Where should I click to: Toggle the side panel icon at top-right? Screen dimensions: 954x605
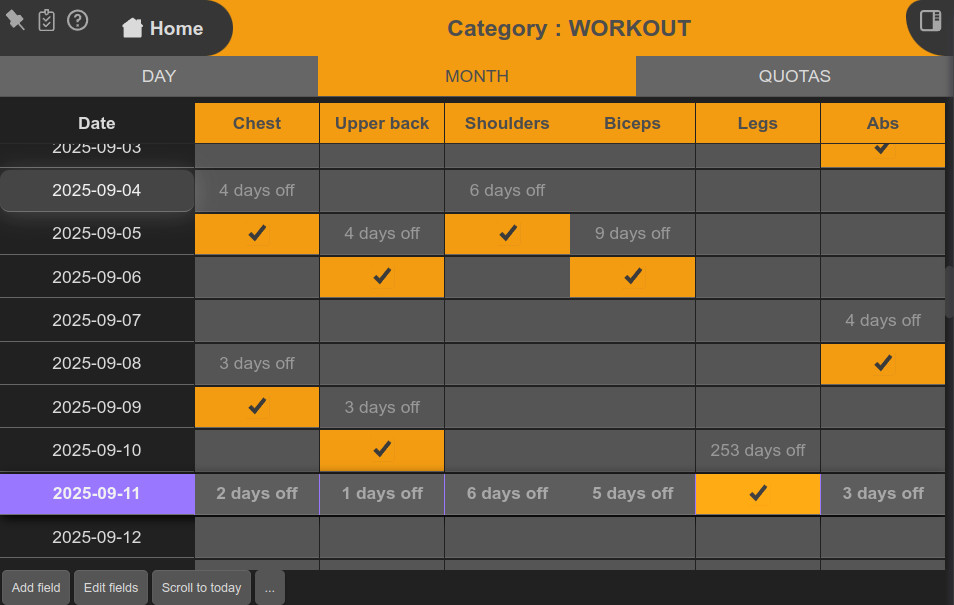click(930, 21)
